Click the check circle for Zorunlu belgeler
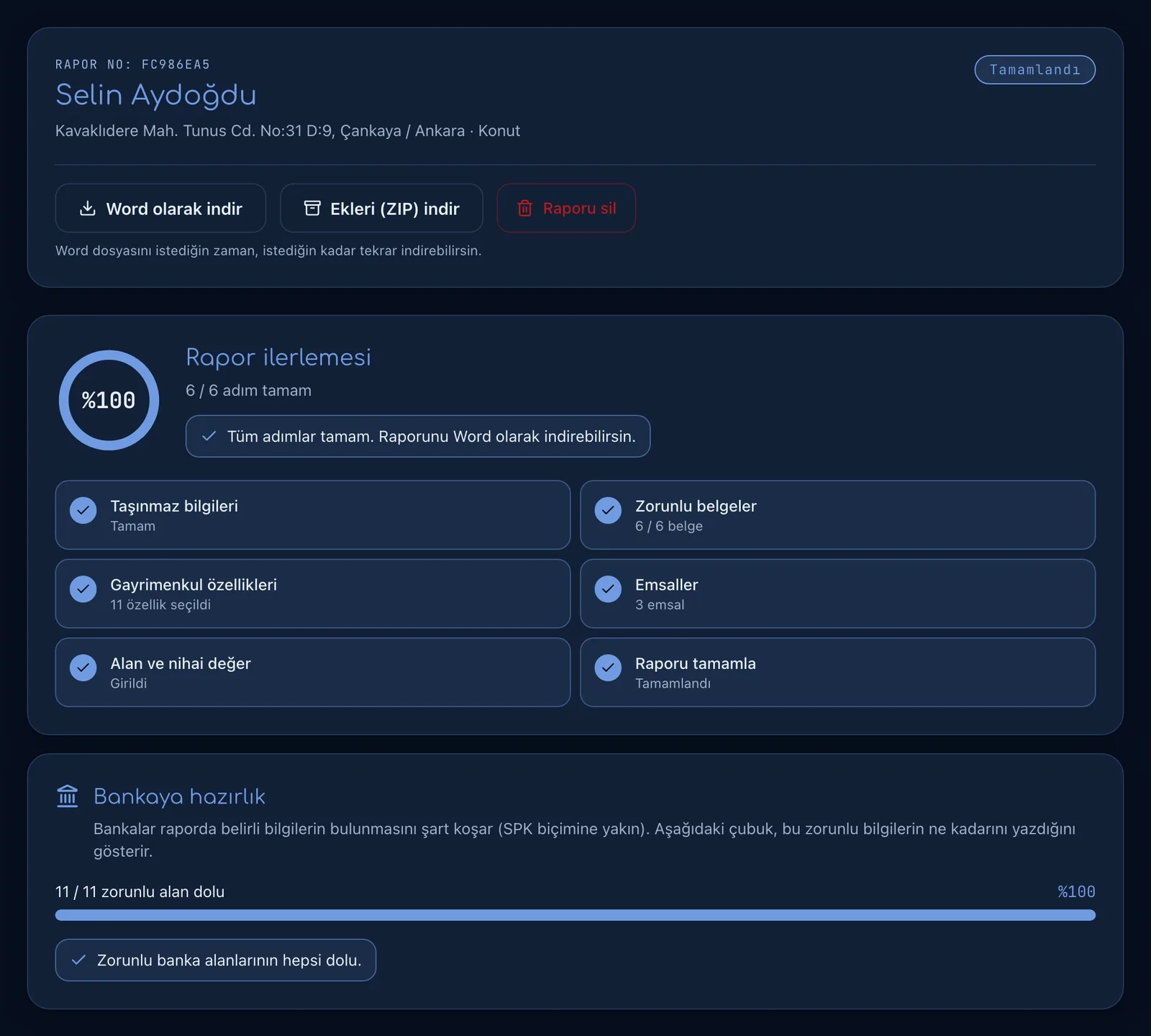1151x1036 pixels. point(609,510)
